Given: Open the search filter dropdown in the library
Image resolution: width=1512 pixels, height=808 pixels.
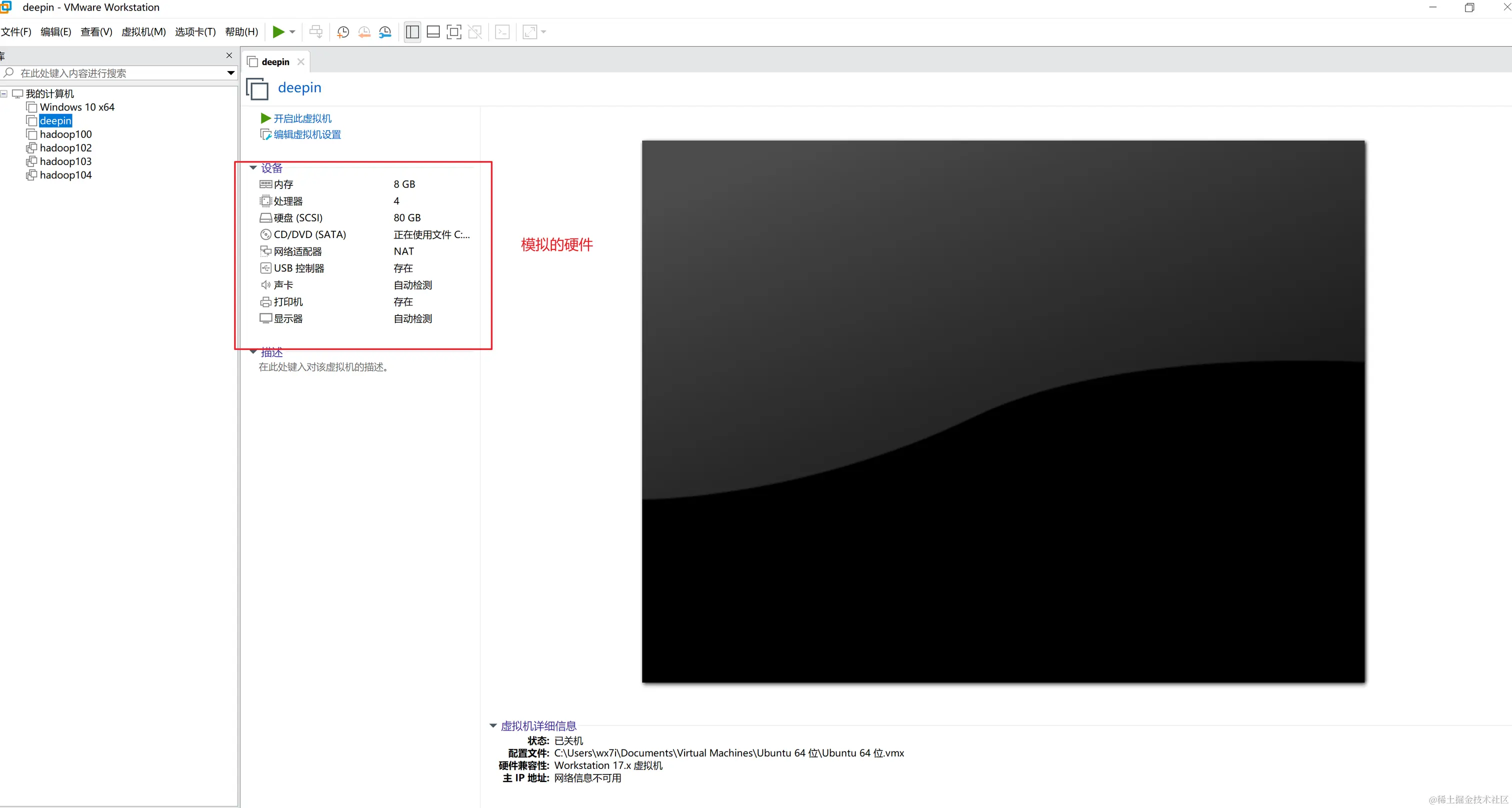Looking at the screenshot, I should [230, 73].
